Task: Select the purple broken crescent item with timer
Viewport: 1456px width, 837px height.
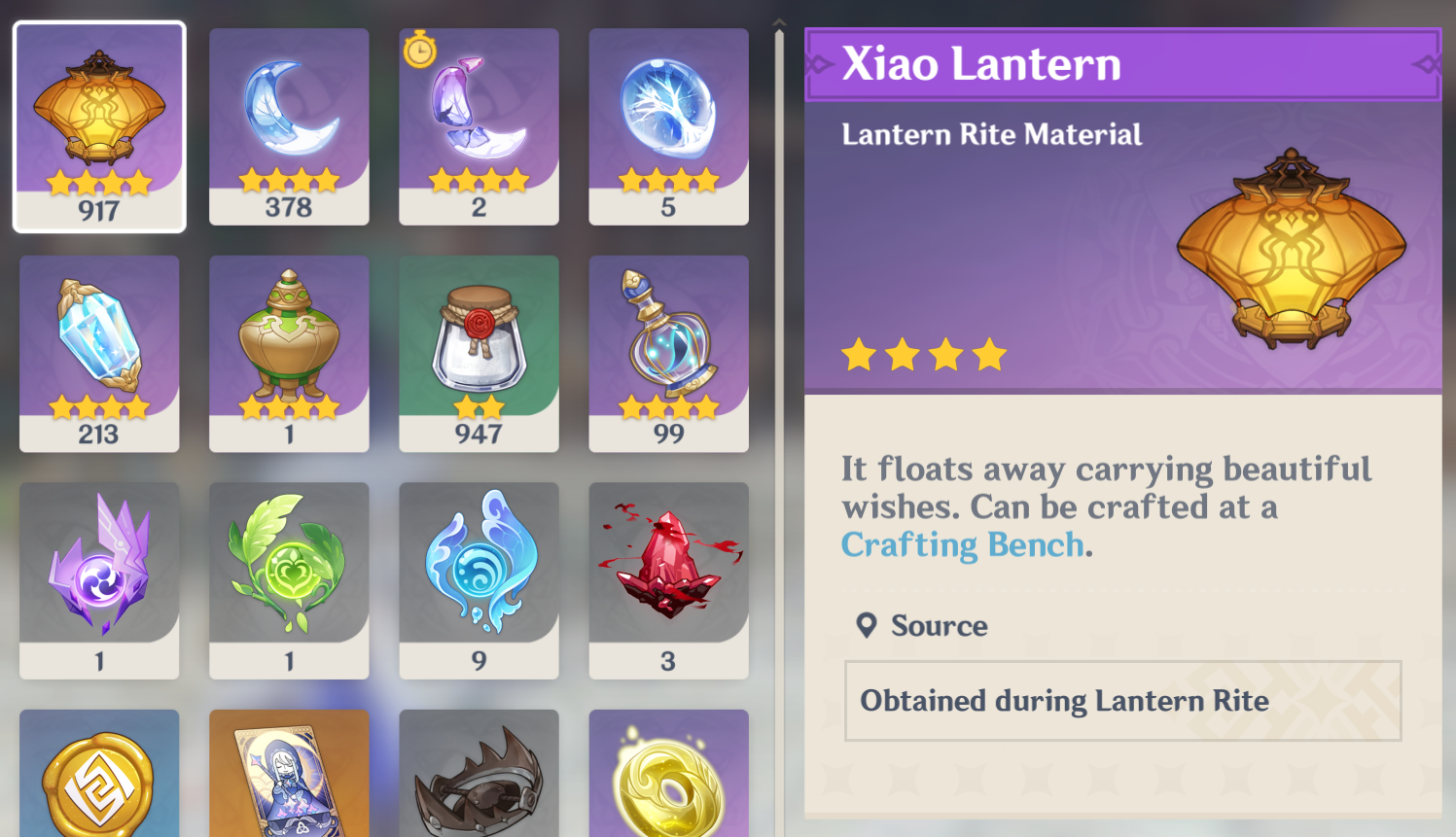Action: [479, 127]
